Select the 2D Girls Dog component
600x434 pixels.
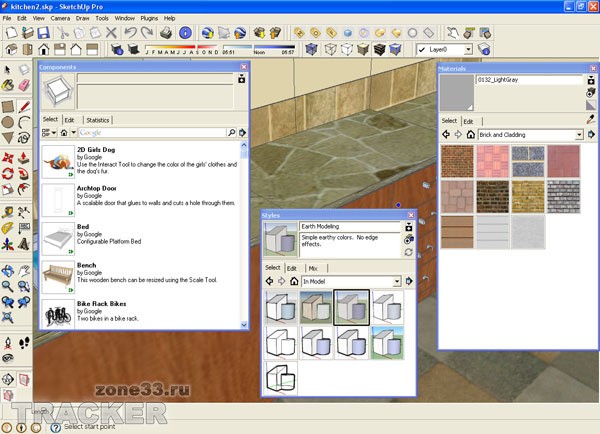point(58,161)
